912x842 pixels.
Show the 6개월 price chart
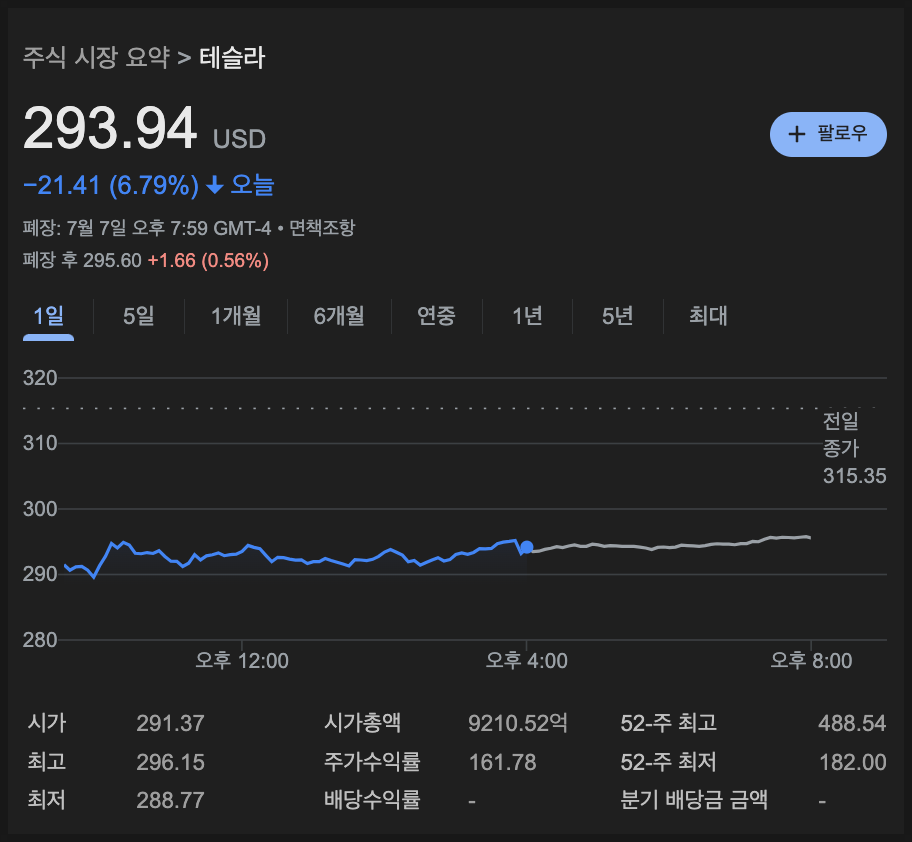339,316
